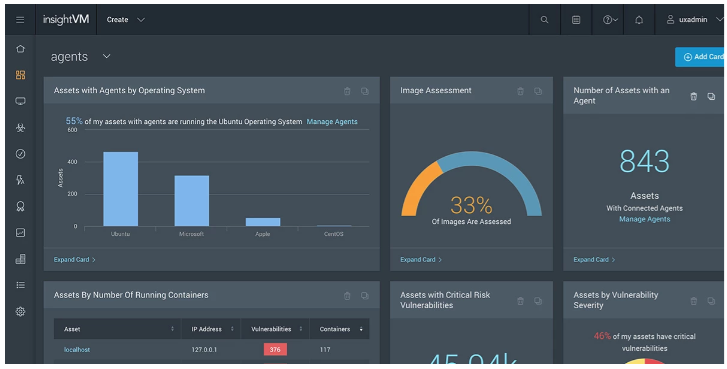Open the Automation icon in sidebar
The image size is (727, 369).
[20, 180]
